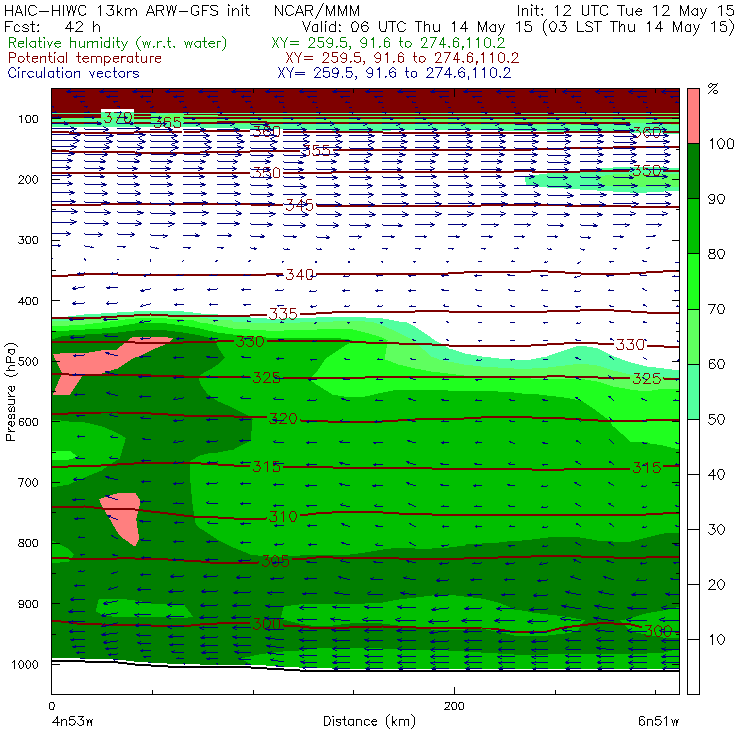Click the '320' contour label

283,418
